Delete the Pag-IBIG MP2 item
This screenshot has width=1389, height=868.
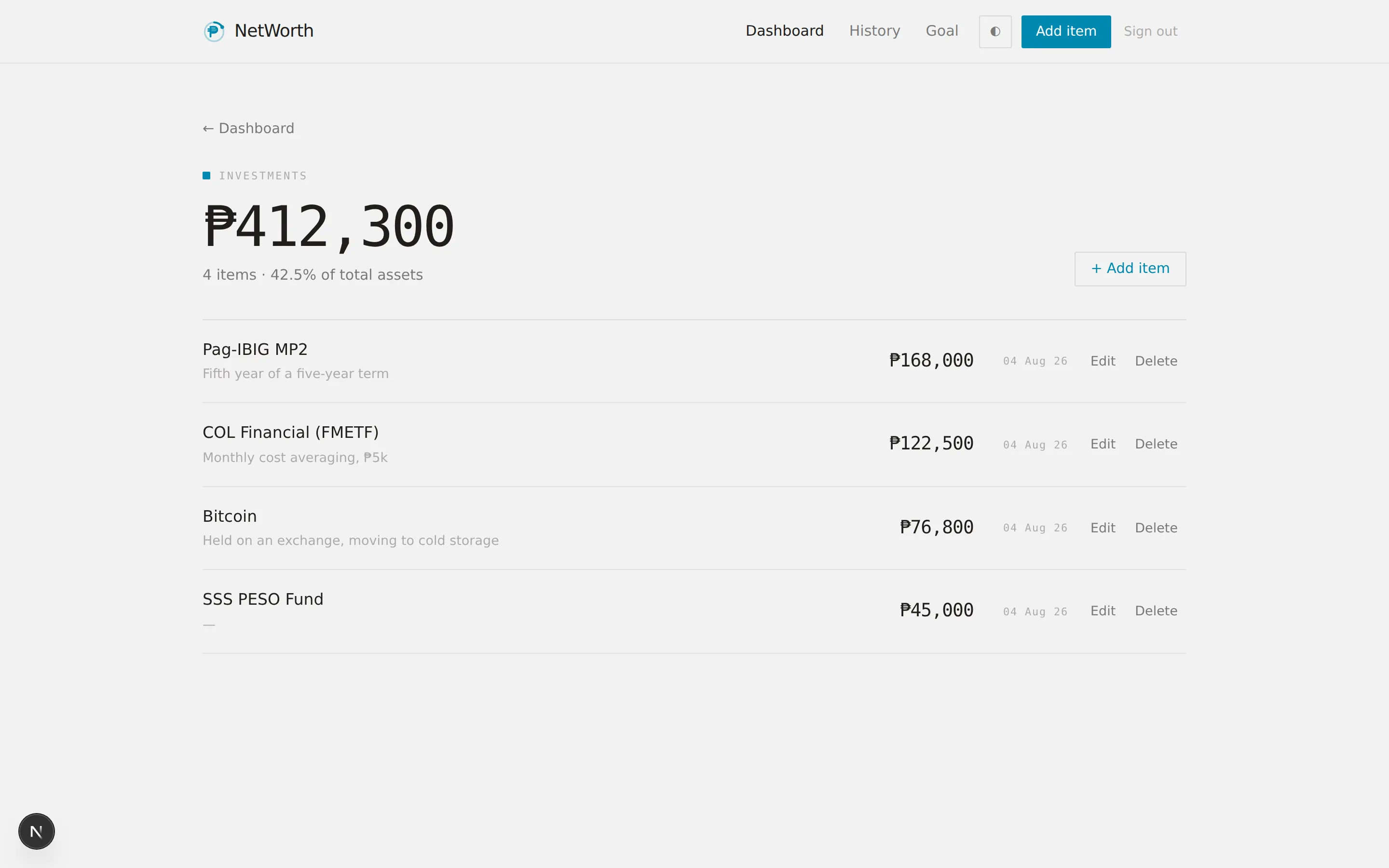pyautogui.click(x=1156, y=361)
